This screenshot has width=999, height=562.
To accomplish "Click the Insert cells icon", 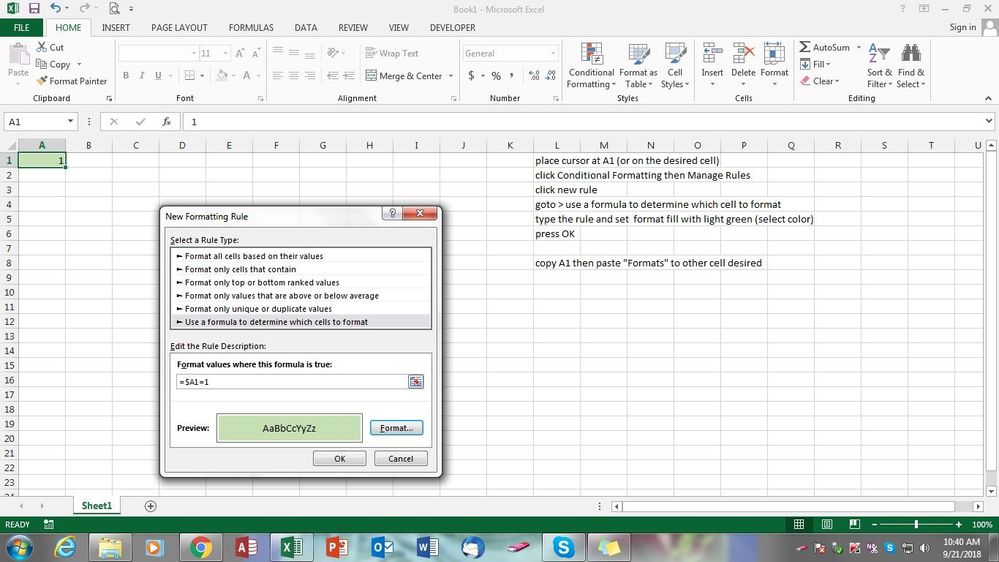I will tap(712, 54).
